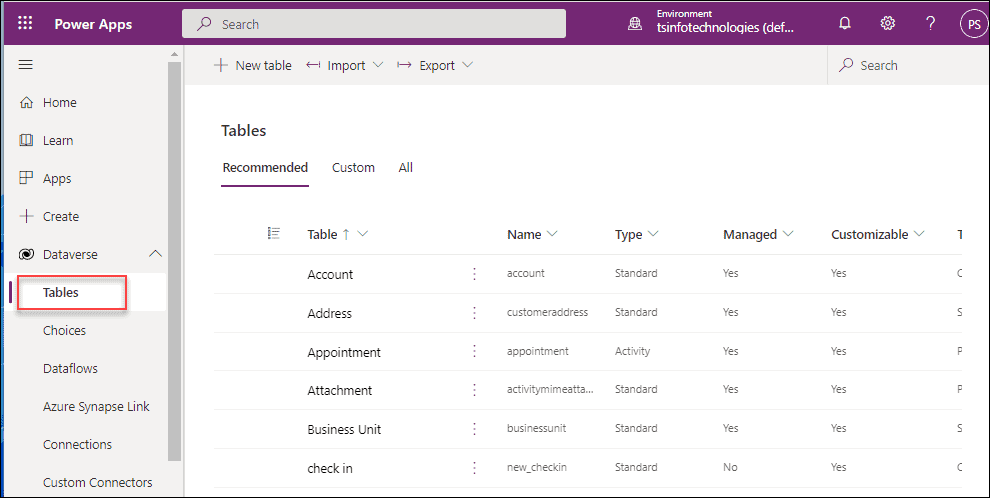The width and height of the screenshot is (990, 498).
Task: Click the environment globe icon
Action: (635, 25)
